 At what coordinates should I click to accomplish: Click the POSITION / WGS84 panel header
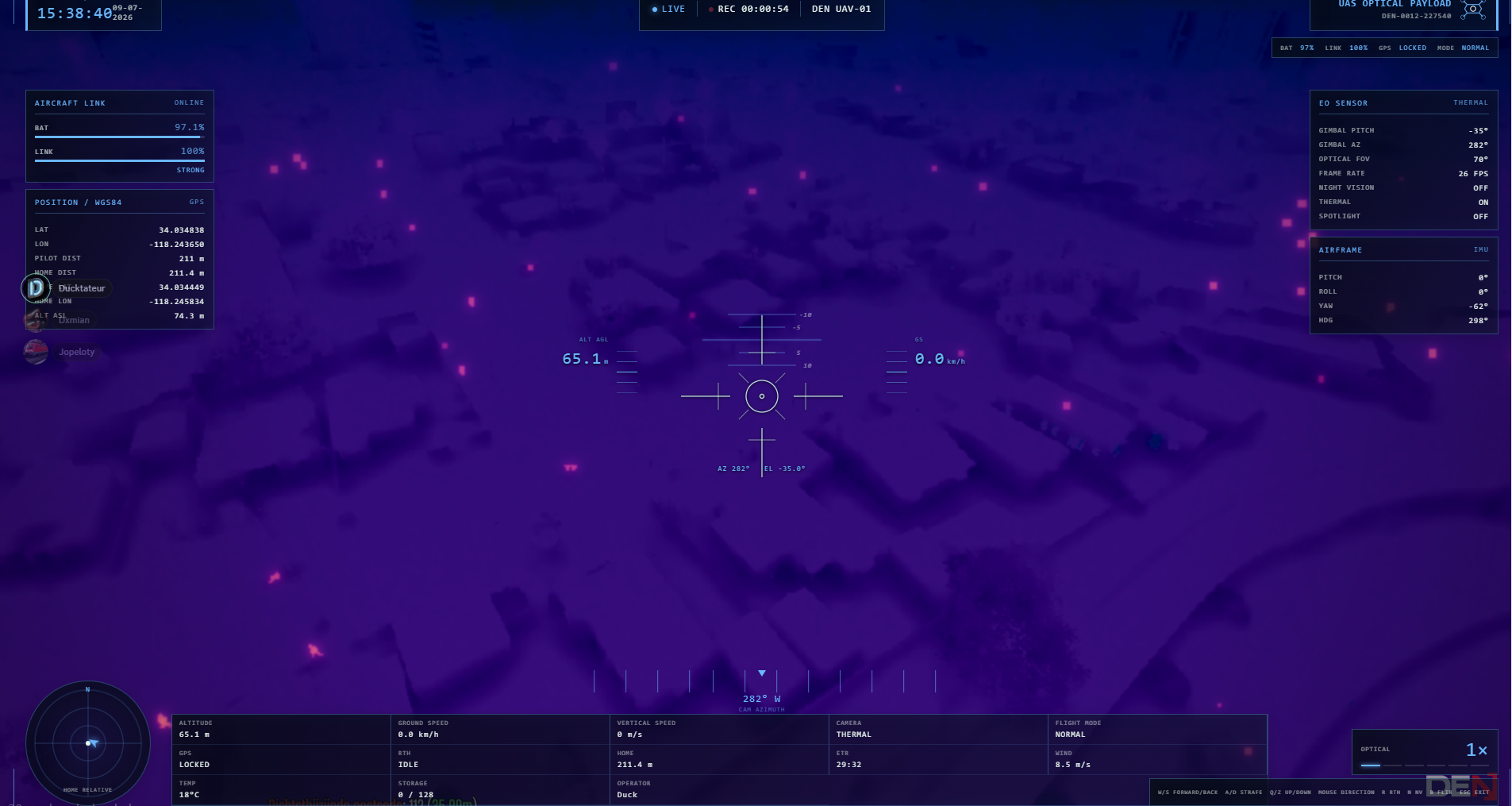tap(119, 202)
